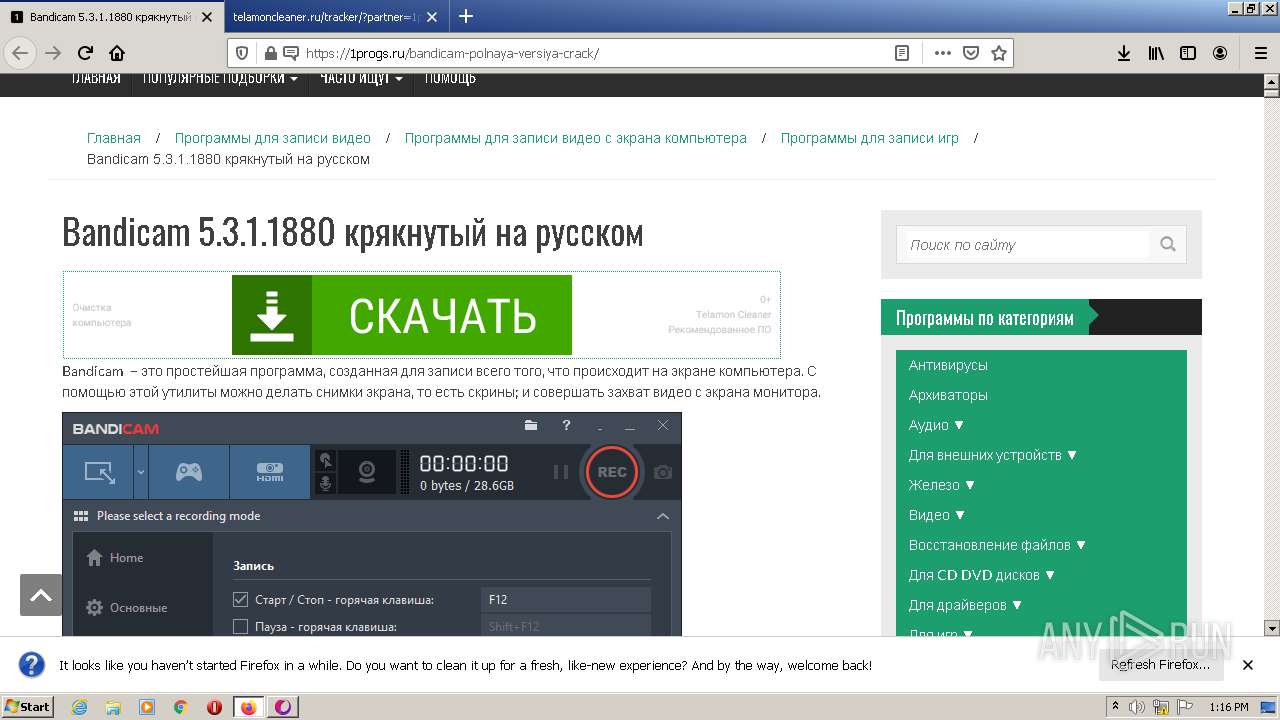1280x720 pixels.
Task: Click the URL address bar
Action: tap(595, 53)
